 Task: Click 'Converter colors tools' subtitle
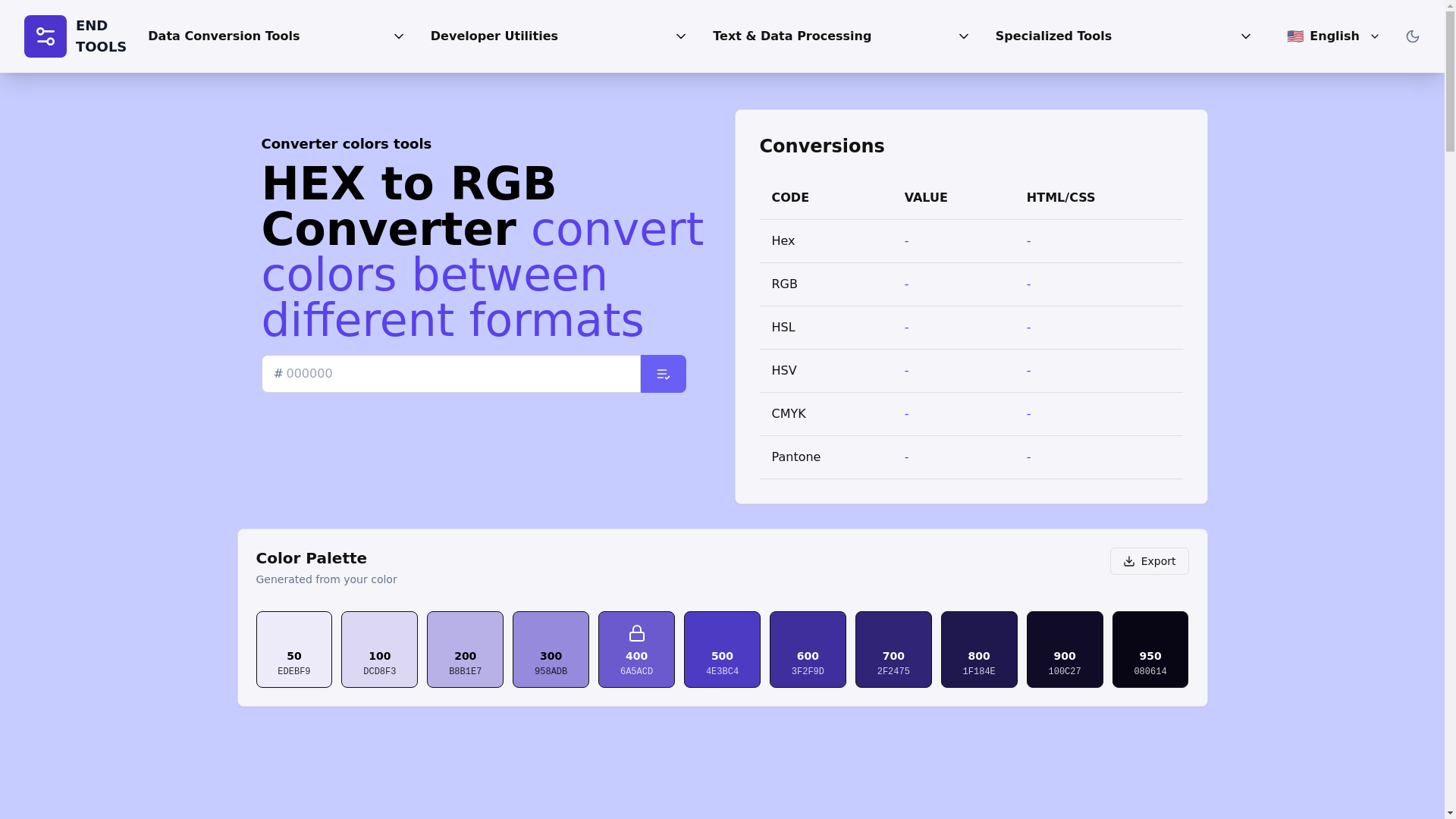[346, 144]
